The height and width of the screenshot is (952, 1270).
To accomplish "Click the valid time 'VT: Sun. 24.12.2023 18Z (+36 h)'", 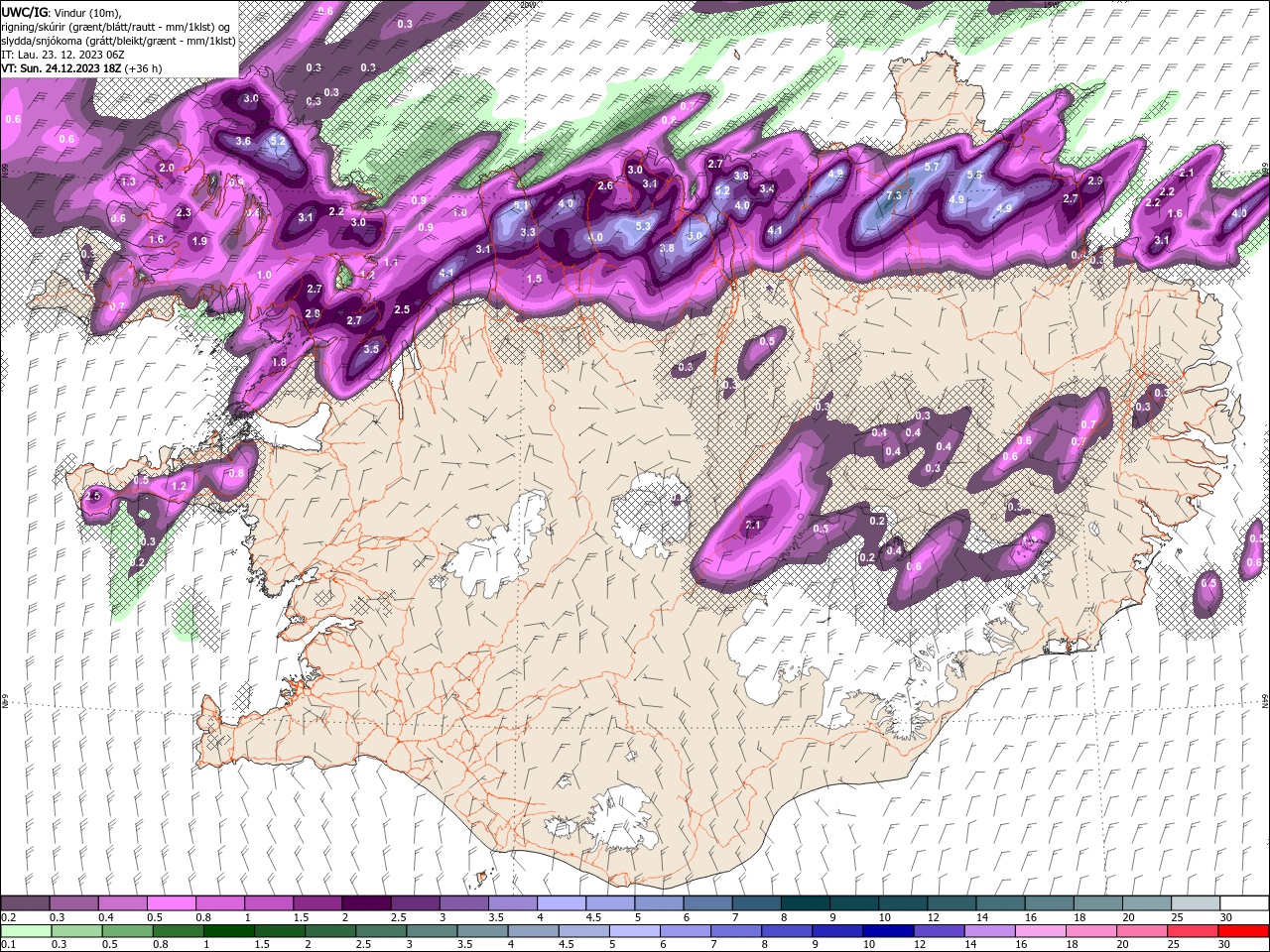I will click(x=81, y=68).
